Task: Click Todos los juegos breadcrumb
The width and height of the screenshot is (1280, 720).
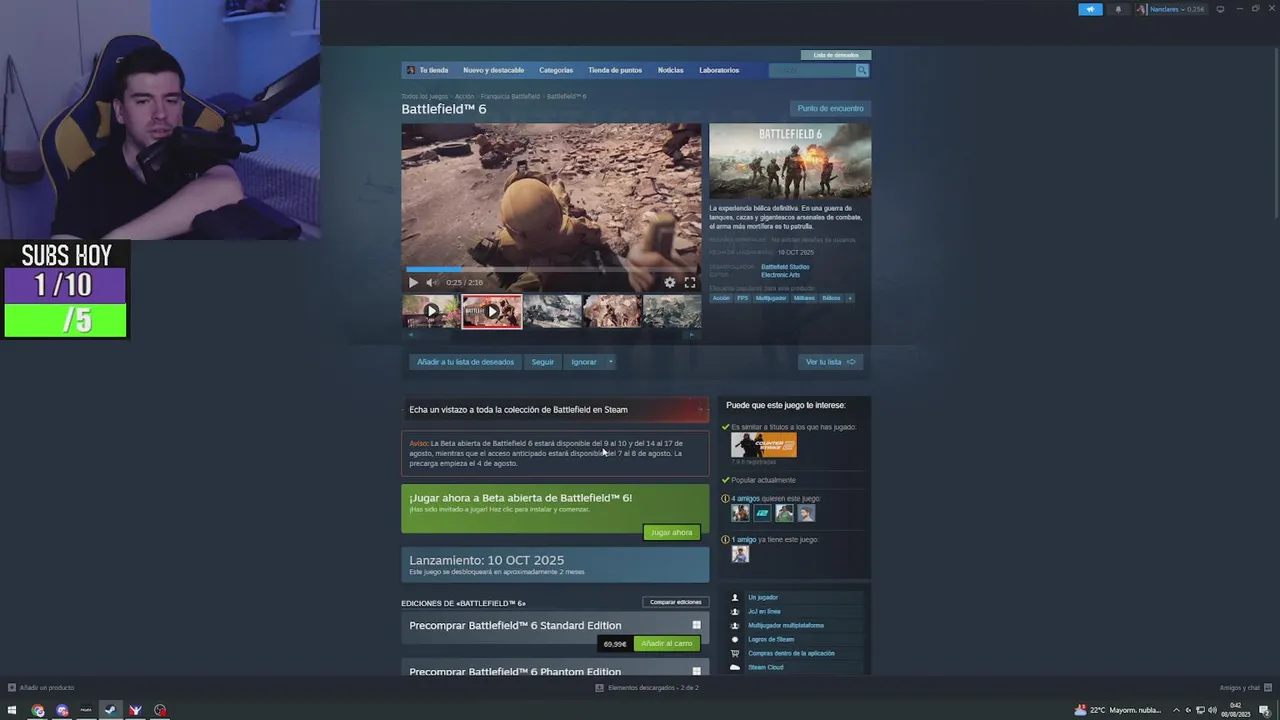Action: (x=425, y=96)
